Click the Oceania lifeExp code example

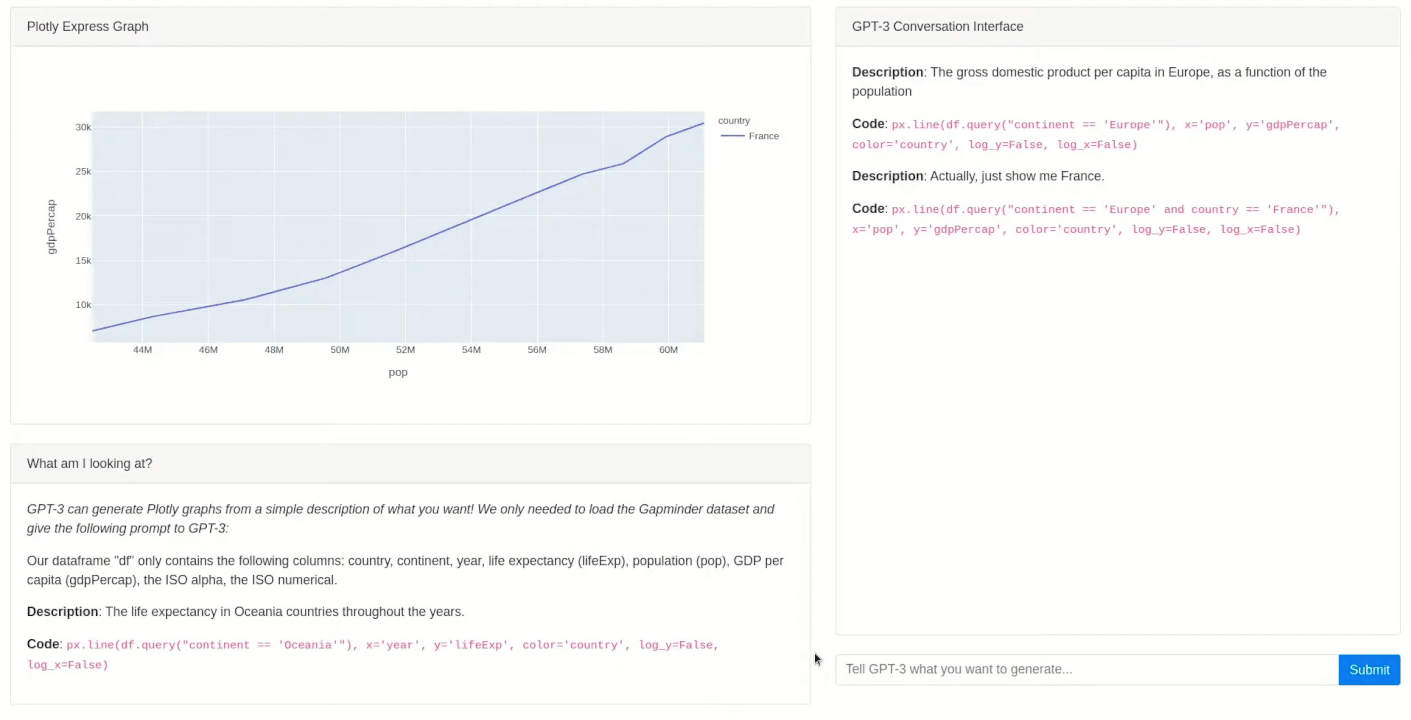click(x=373, y=655)
